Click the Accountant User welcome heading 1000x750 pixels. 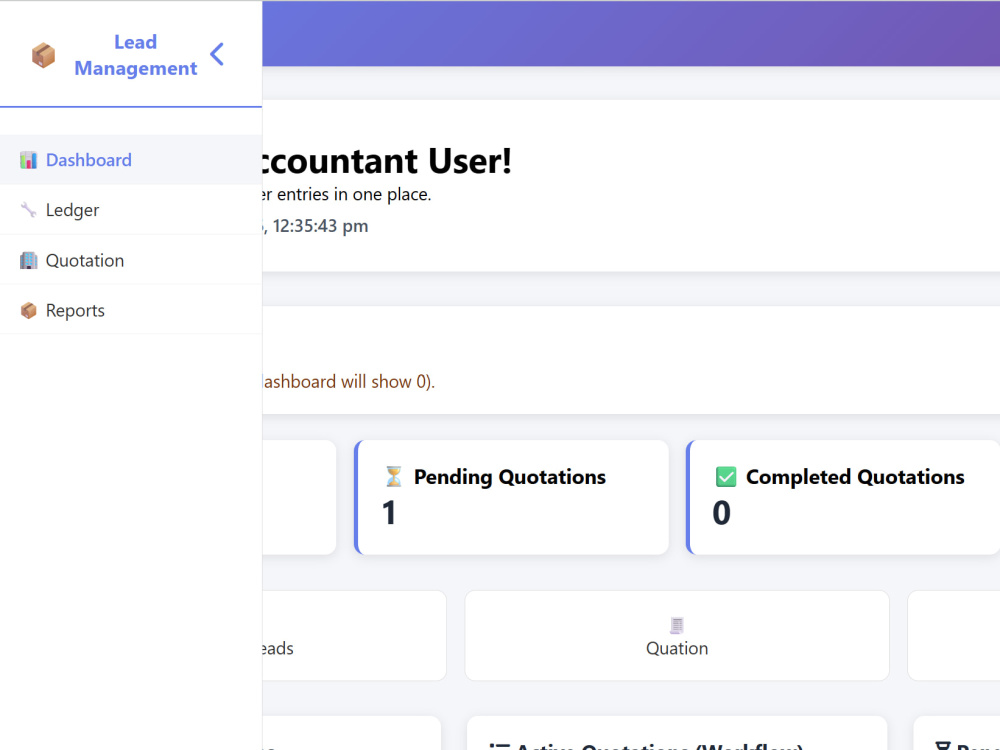click(386, 161)
